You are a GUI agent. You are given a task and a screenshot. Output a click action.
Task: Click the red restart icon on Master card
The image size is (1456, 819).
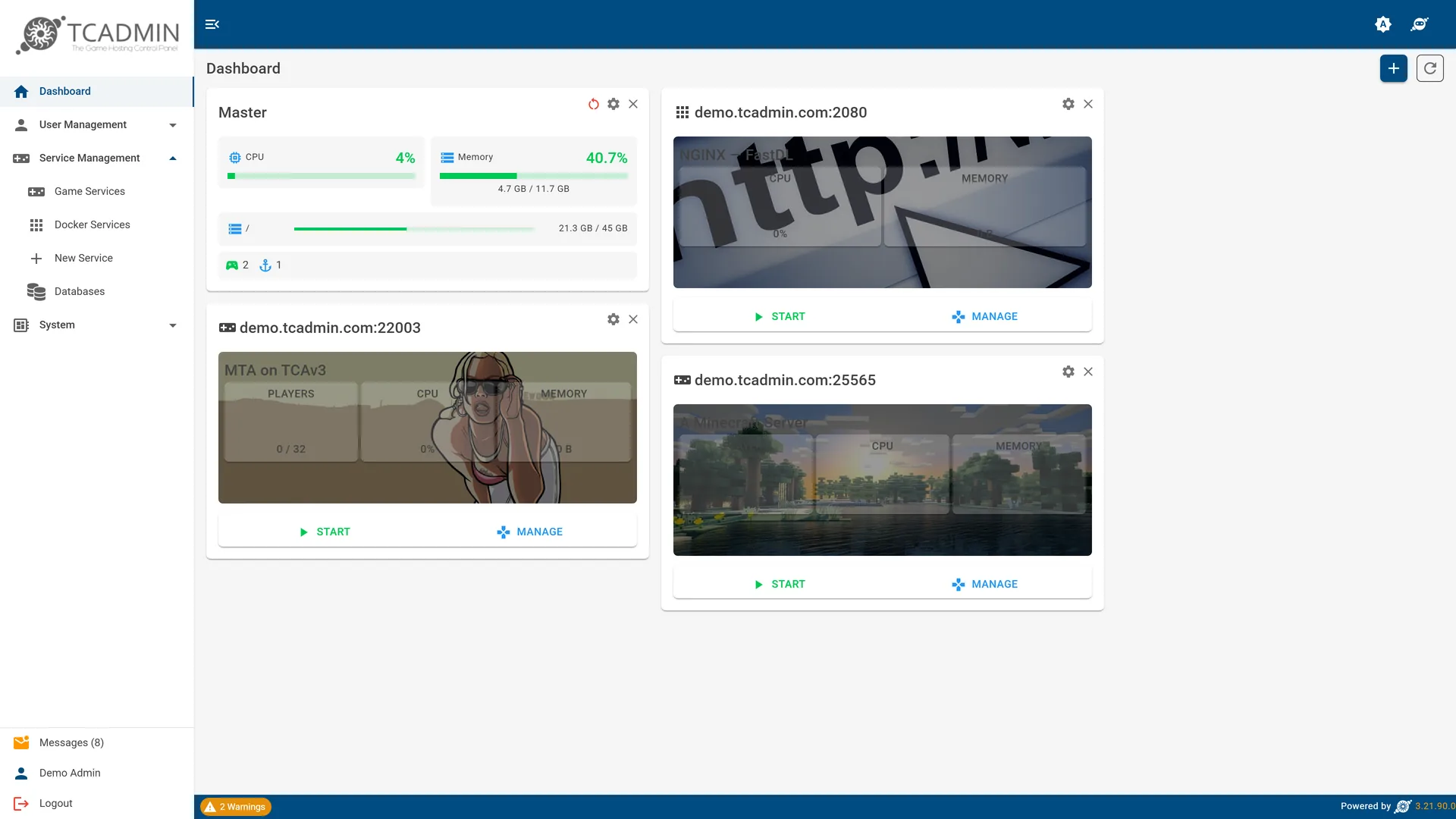coord(594,104)
